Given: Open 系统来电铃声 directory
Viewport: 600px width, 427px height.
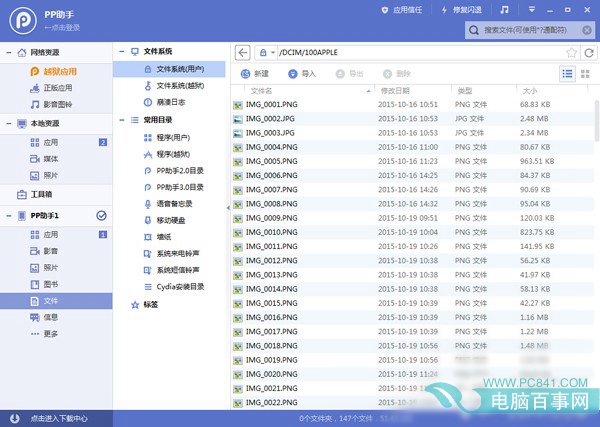Looking at the screenshot, I should [x=169, y=254].
